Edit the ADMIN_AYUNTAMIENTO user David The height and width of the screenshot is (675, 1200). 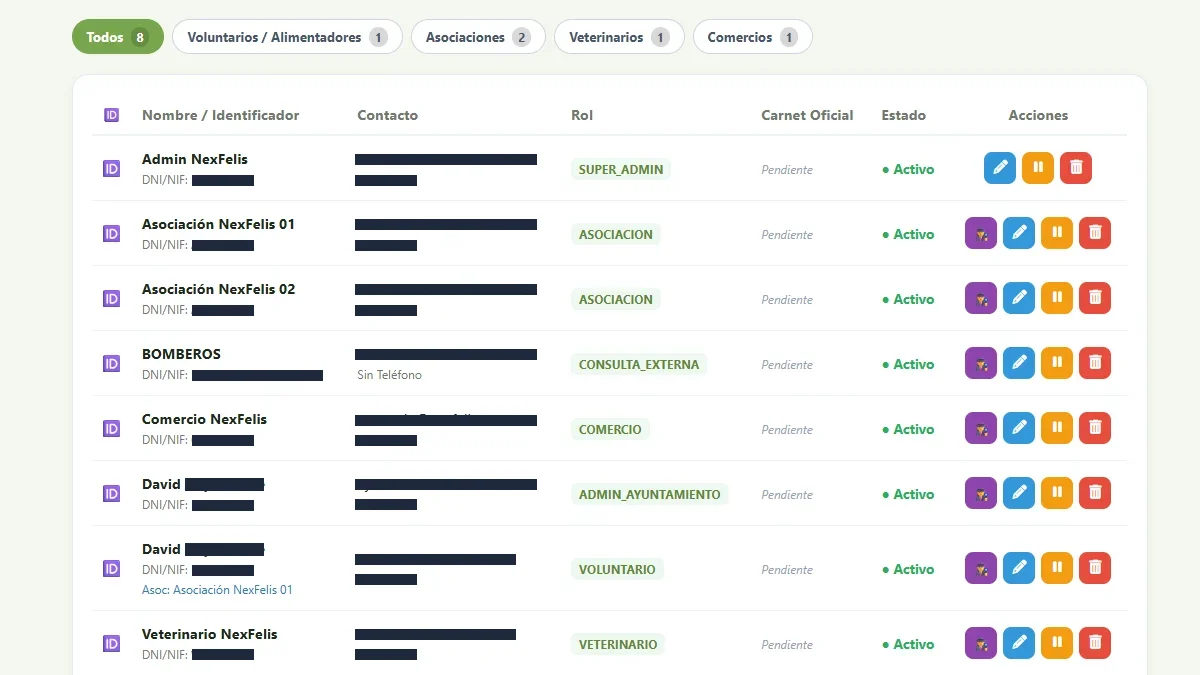coord(1019,493)
